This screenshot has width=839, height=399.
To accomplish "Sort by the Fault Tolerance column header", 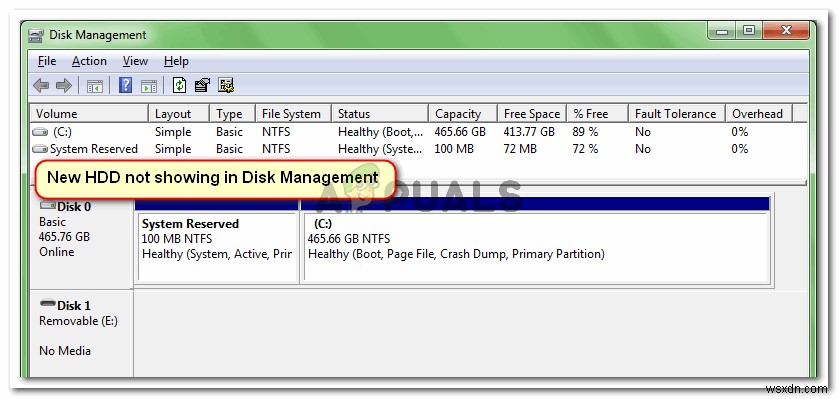I will (x=677, y=114).
